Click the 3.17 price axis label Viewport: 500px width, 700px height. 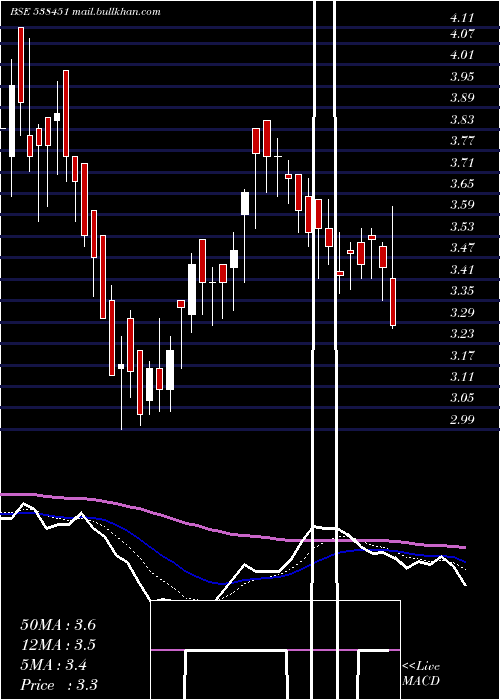tap(462, 355)
